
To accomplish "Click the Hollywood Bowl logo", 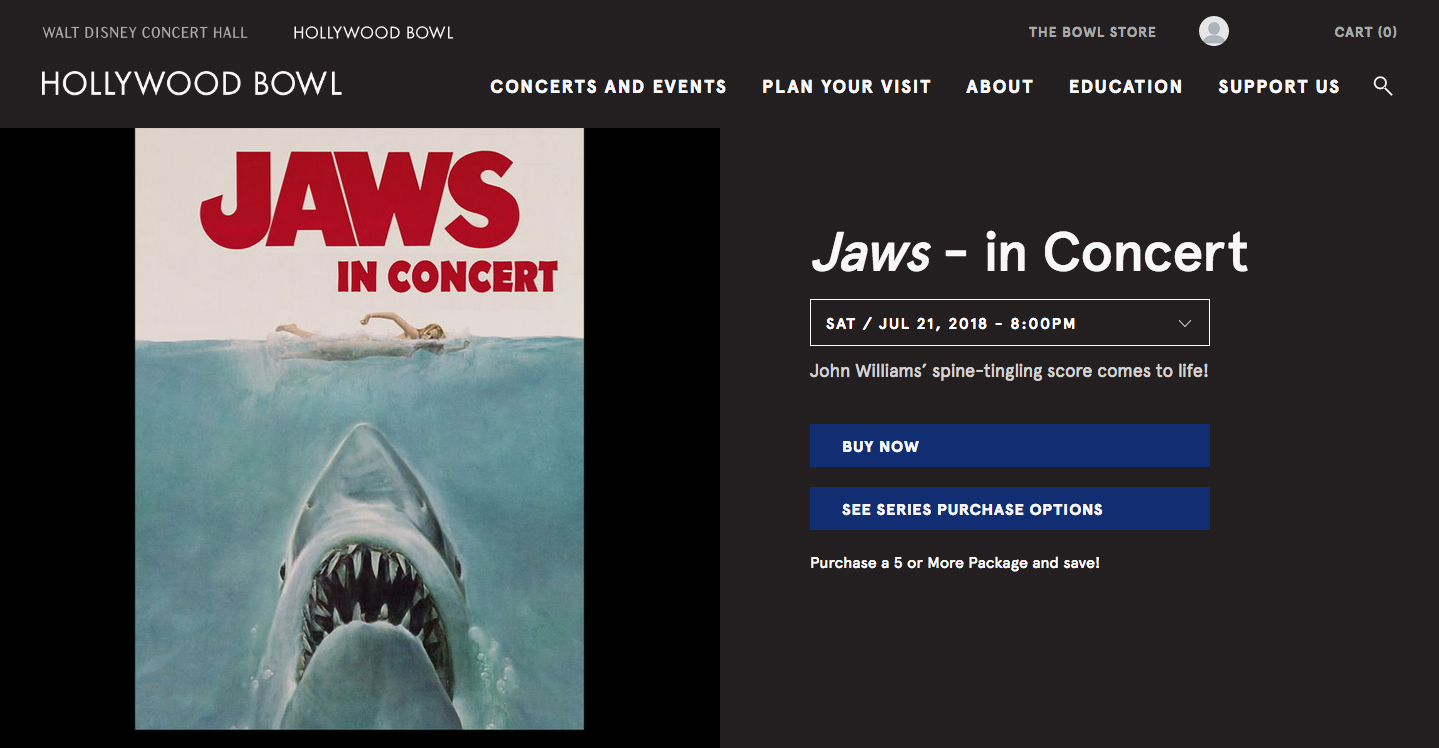I will pos(191,84).
